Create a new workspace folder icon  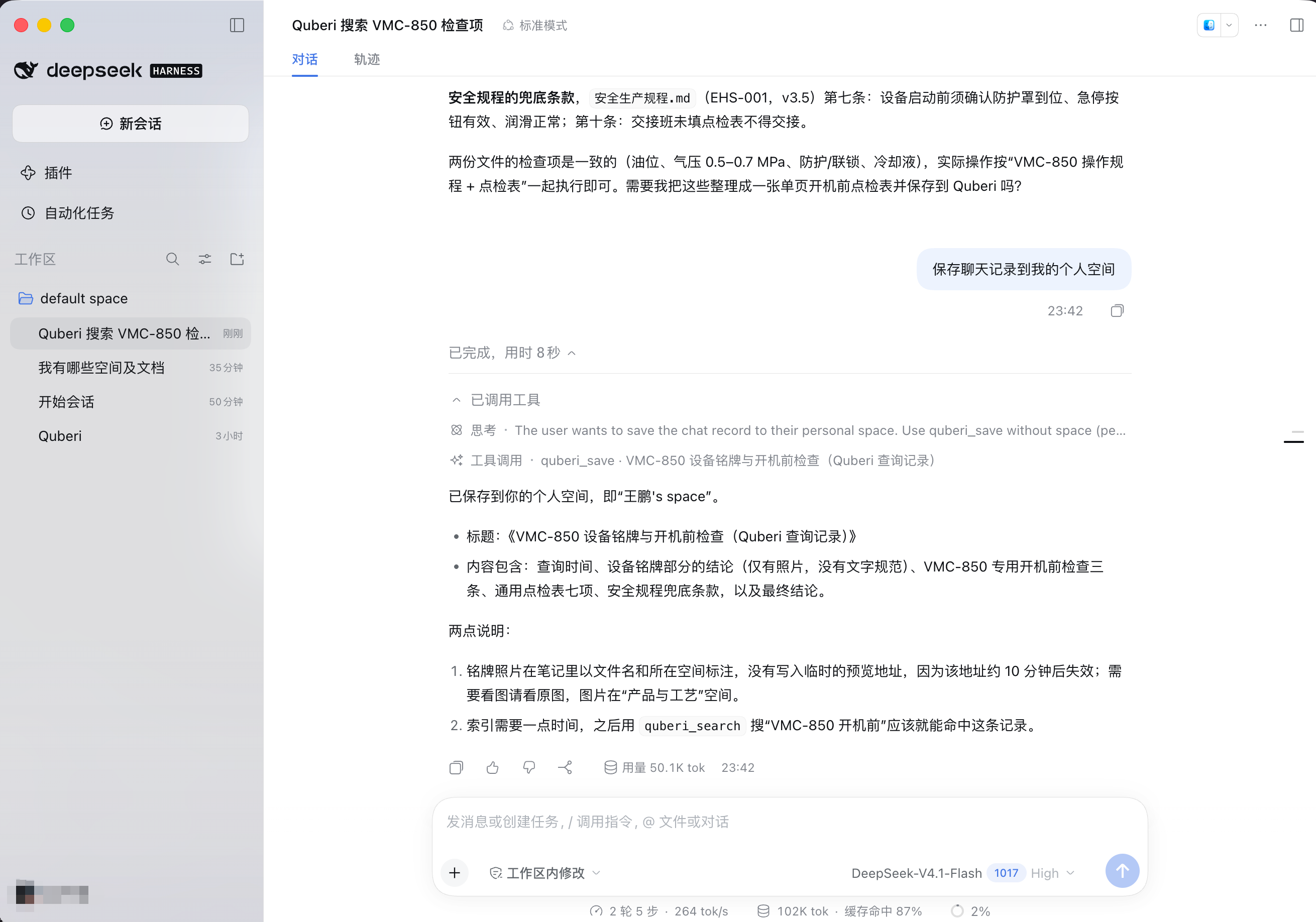237,259
